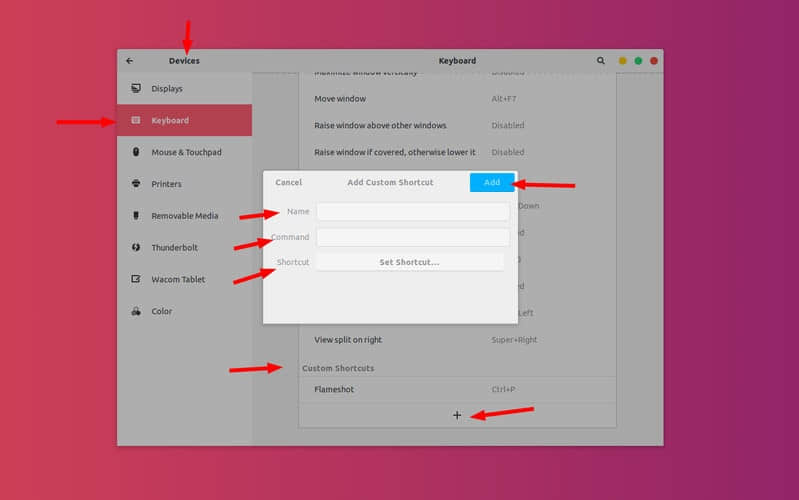
Task: Click the Color icon in sidebar
Action: pos(136,311)
